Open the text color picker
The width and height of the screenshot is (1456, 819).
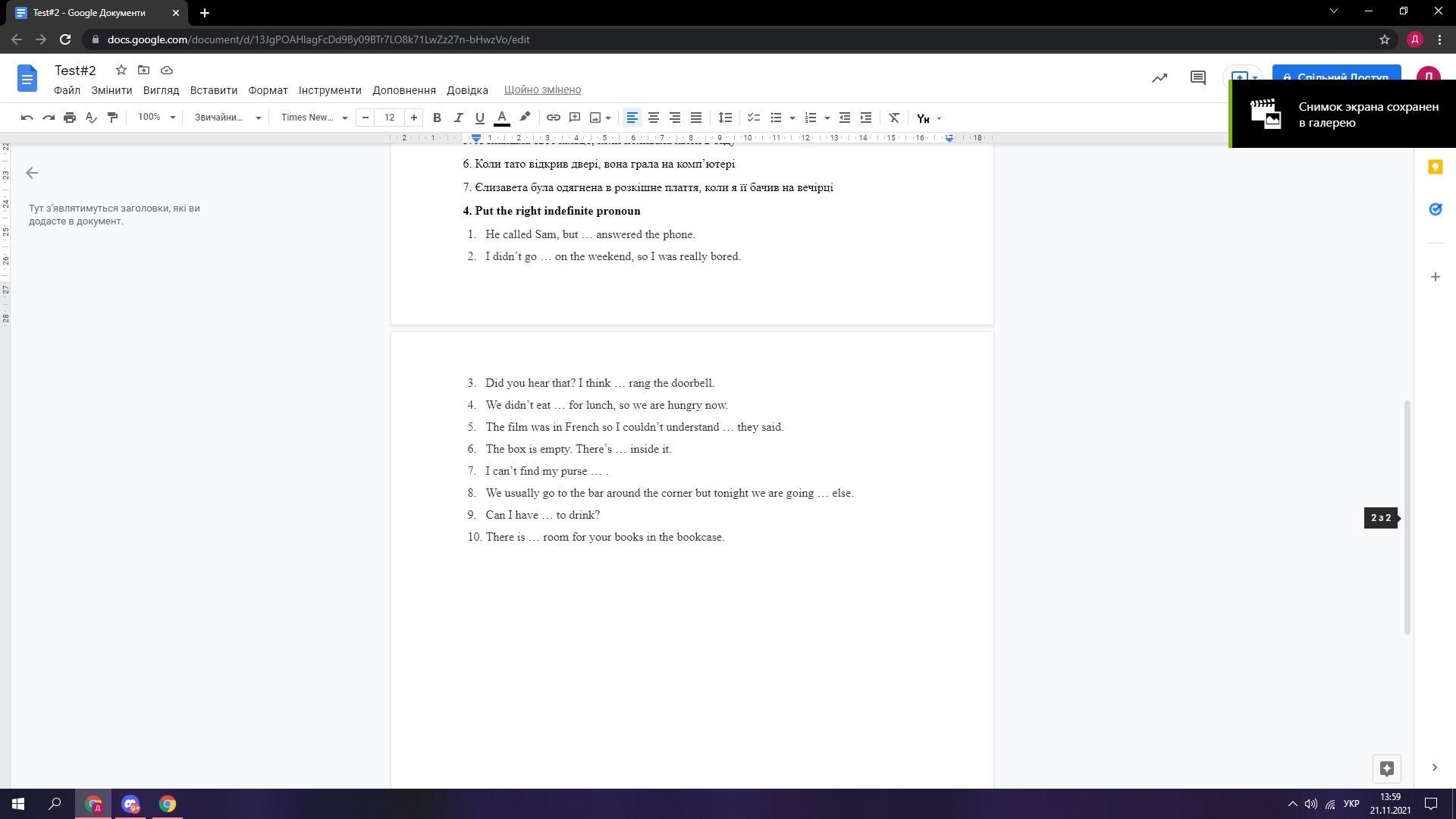pos(501,118)
